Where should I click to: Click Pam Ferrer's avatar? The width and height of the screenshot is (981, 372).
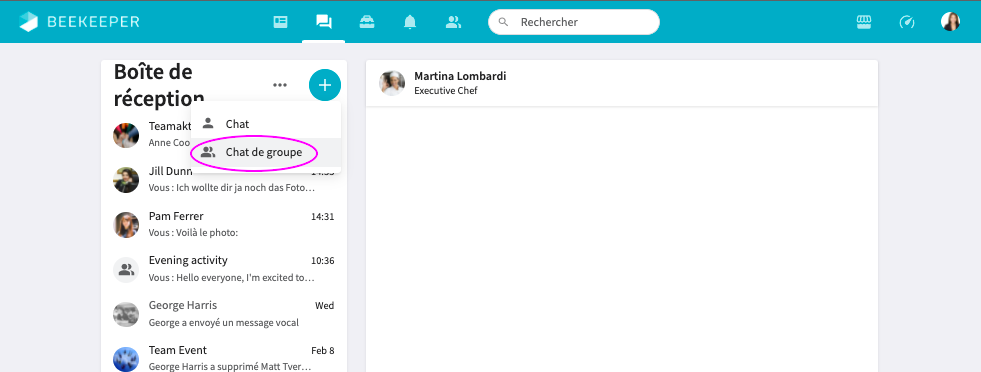point(126,224)
